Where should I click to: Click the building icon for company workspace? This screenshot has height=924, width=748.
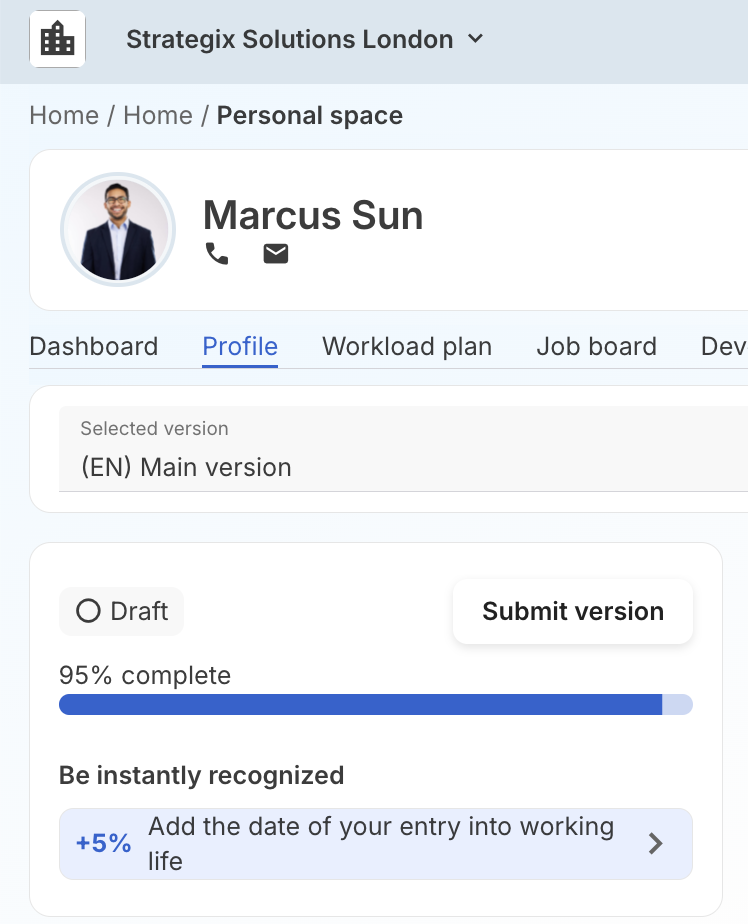click(57, 39)
